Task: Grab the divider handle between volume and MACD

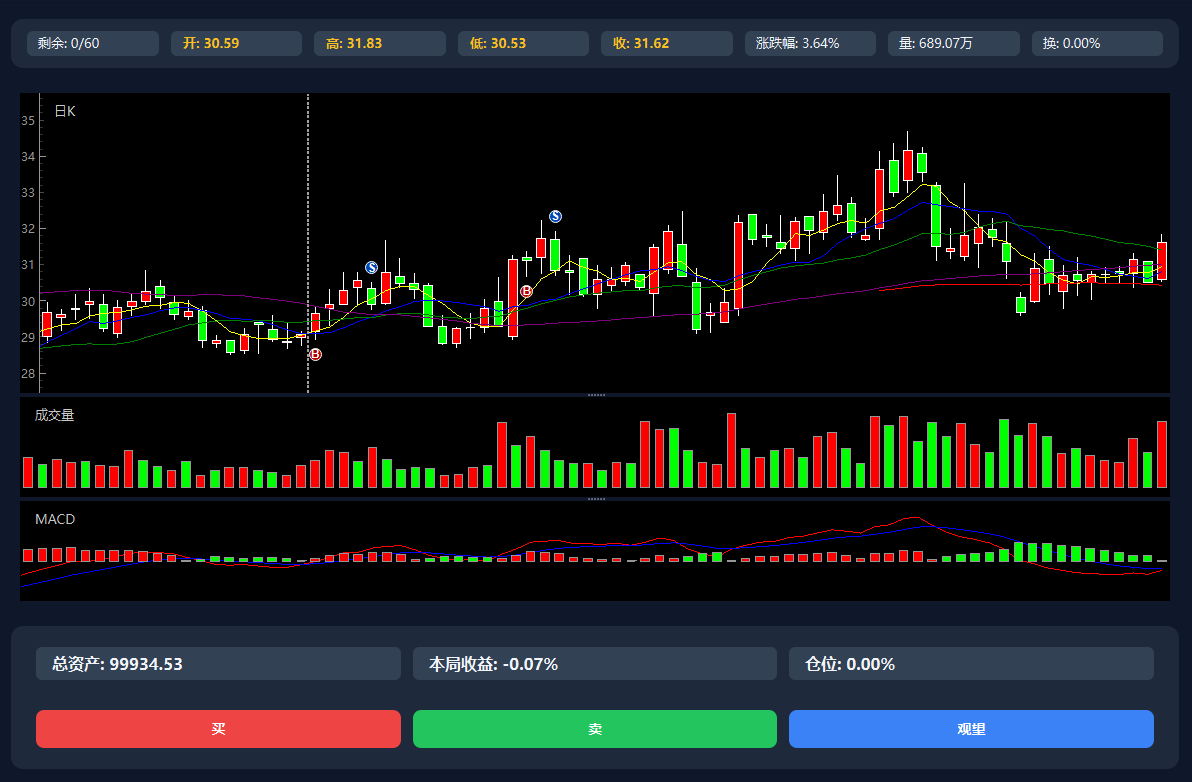Action: coord(596,498)
